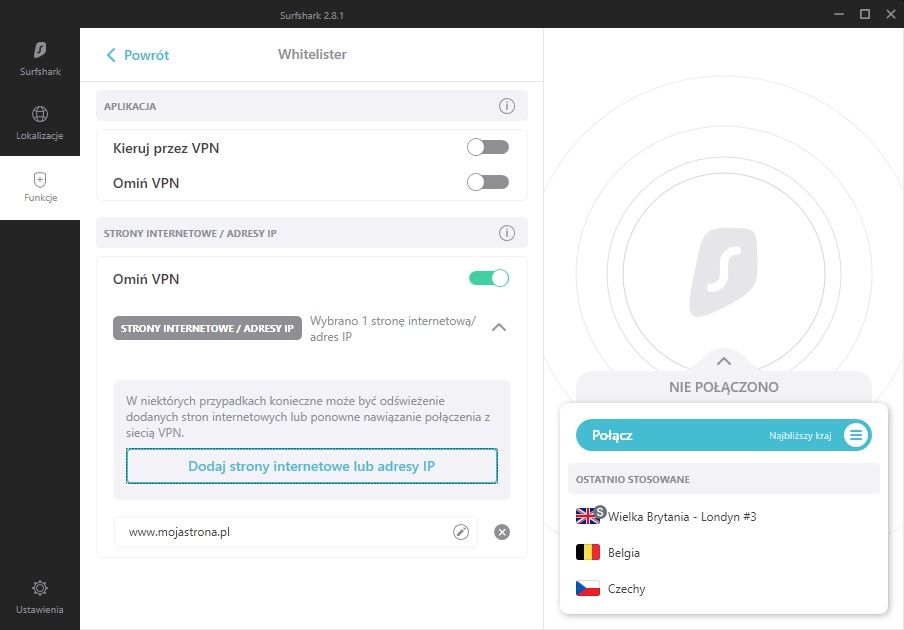
Task: Select Wielka Brytania - Londyn #3
Action: pyautogui.click(x=724, y=516)
